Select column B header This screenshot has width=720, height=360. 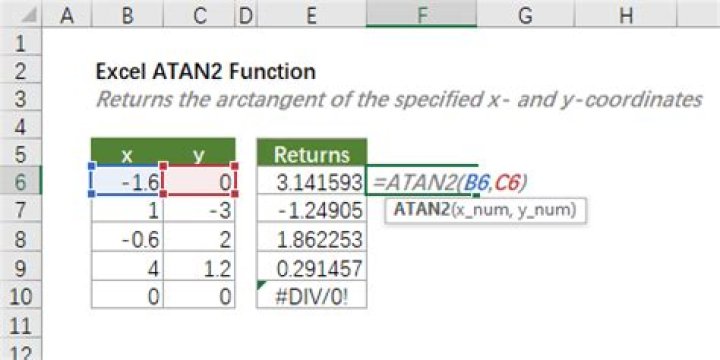coord(127,16)
